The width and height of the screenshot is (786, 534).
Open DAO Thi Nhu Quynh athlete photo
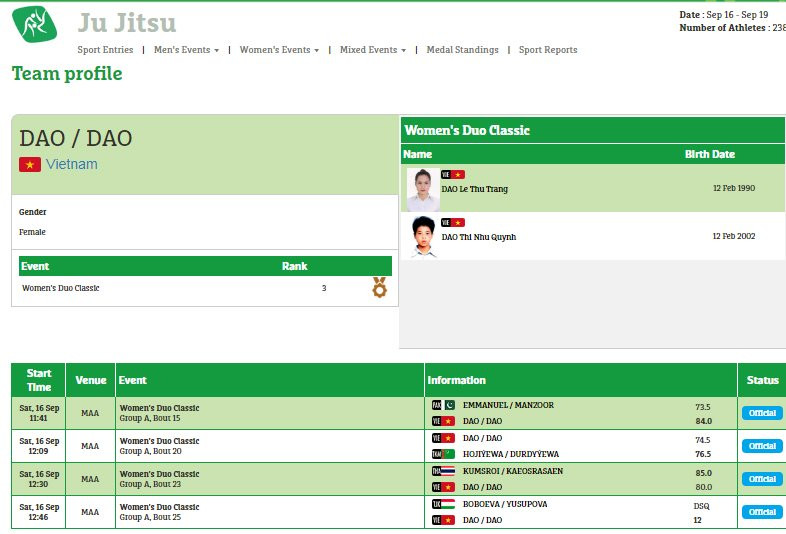(x=423, y=237)
